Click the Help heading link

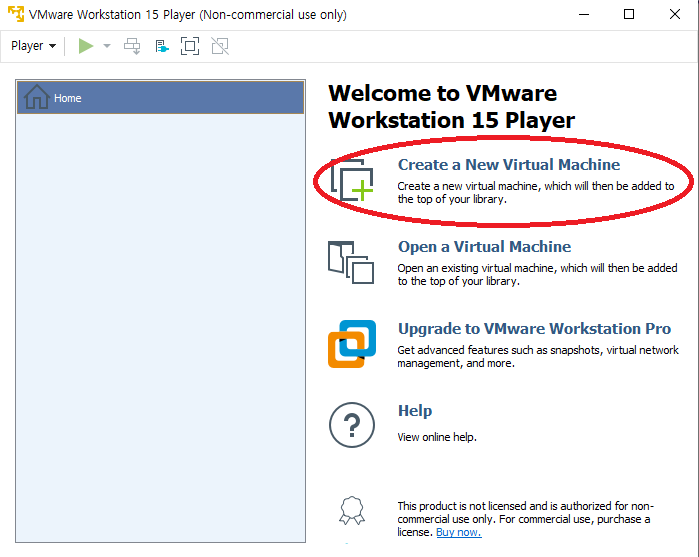(x=415, y=411)
